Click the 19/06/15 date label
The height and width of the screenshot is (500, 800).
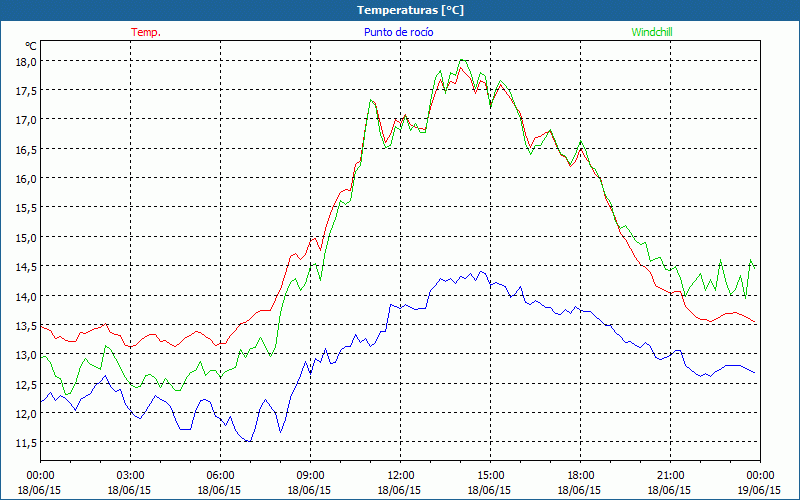click(x=759, y=490)
